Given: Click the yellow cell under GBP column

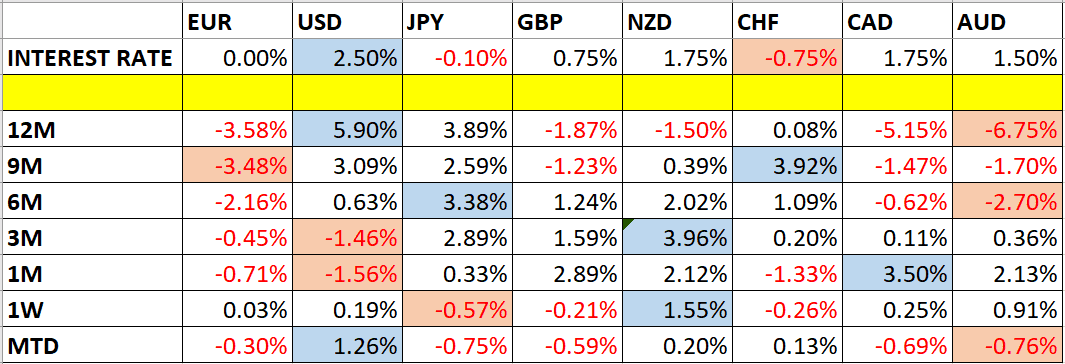Looking at the screenshot, I should pos(567,94).
